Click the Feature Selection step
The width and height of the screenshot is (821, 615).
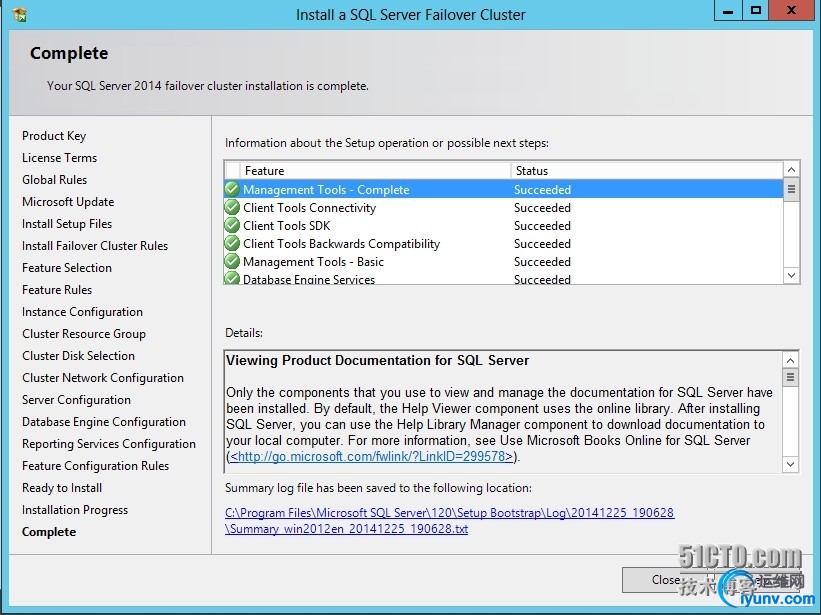(x=66, y=267)
